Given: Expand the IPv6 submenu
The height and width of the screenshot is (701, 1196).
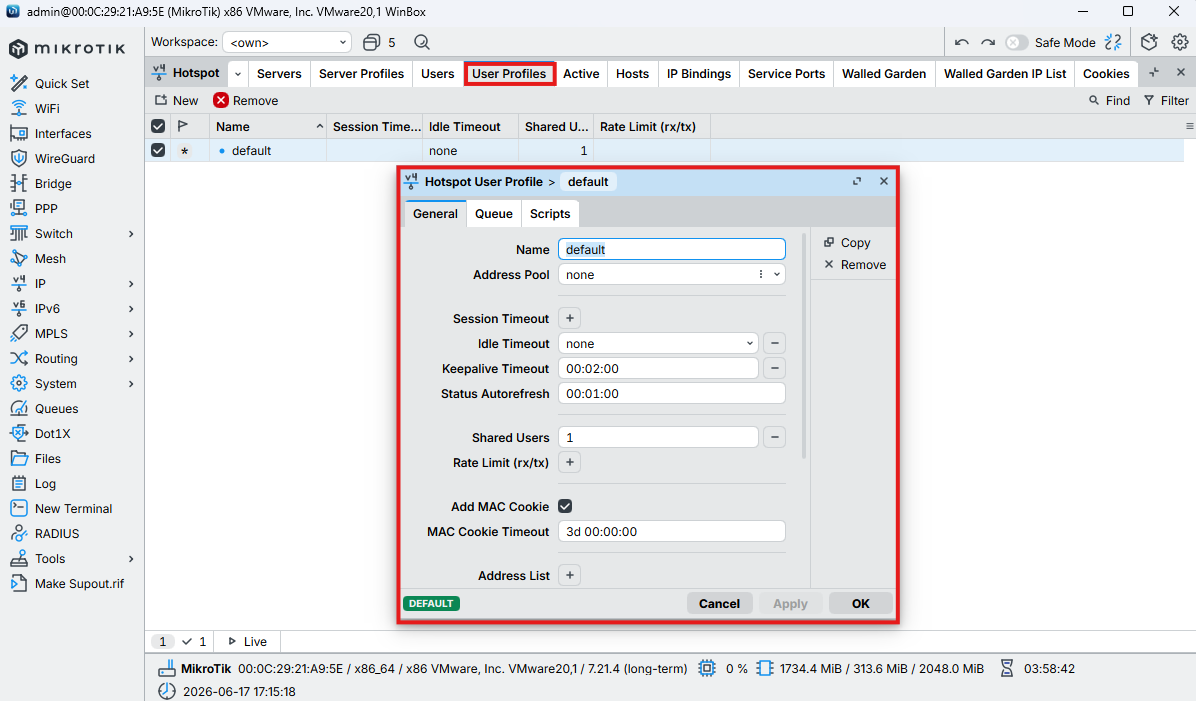Looking at the screenshot, I should pos(131,309).
